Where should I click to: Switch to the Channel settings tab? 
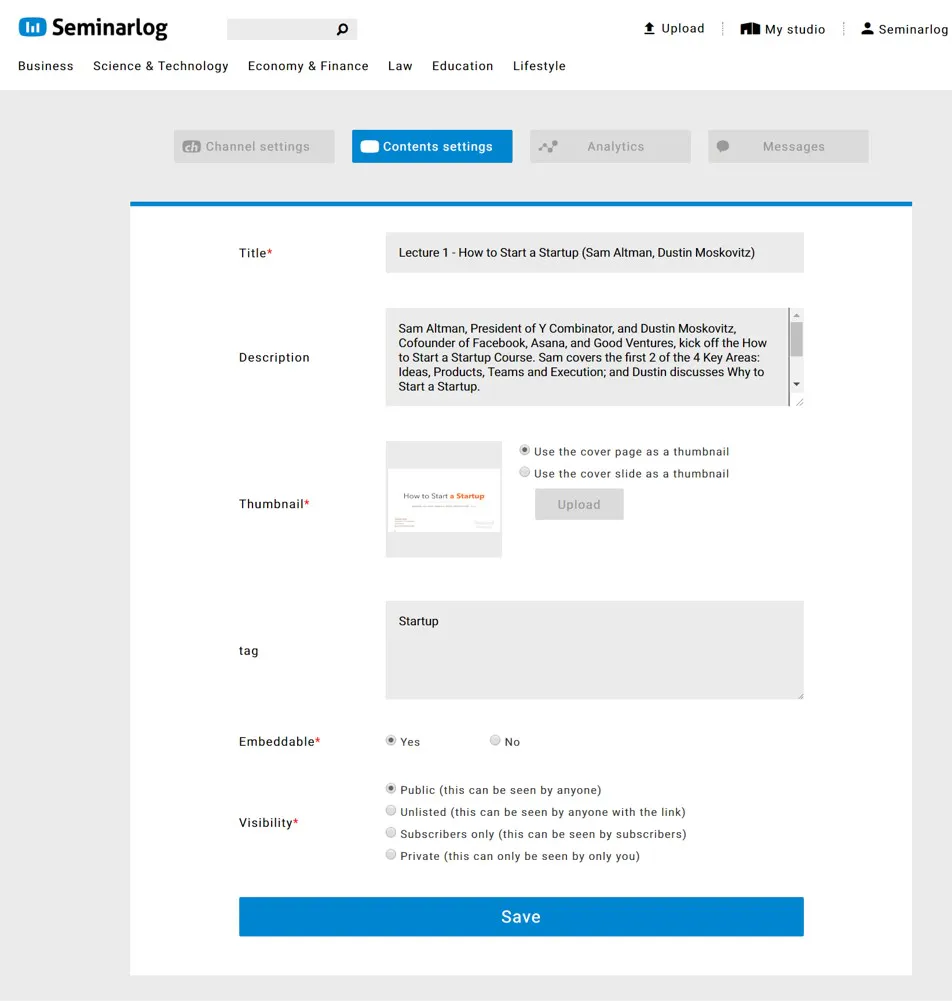(x=254, y=147)
